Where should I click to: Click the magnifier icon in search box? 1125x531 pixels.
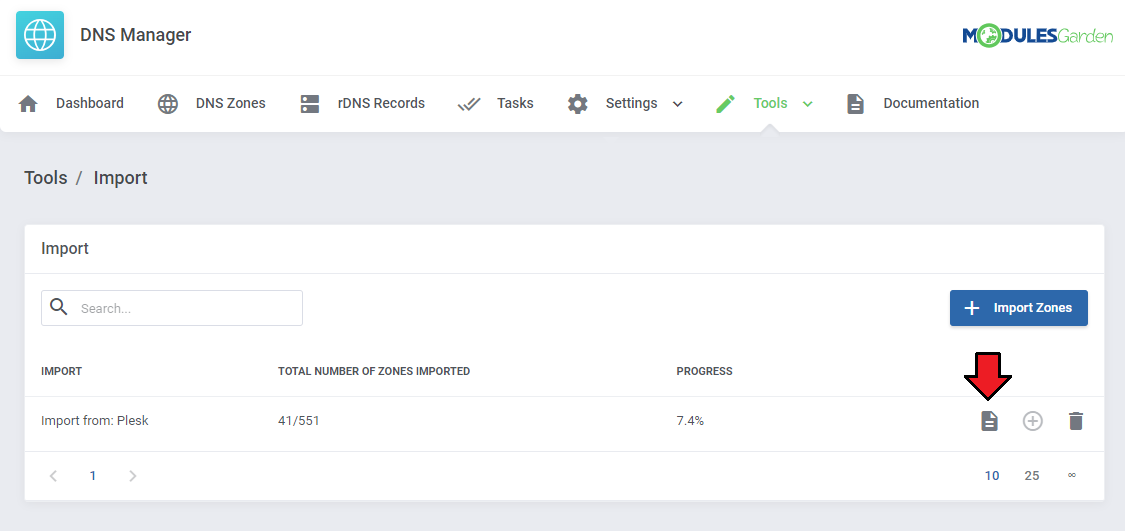60,308
